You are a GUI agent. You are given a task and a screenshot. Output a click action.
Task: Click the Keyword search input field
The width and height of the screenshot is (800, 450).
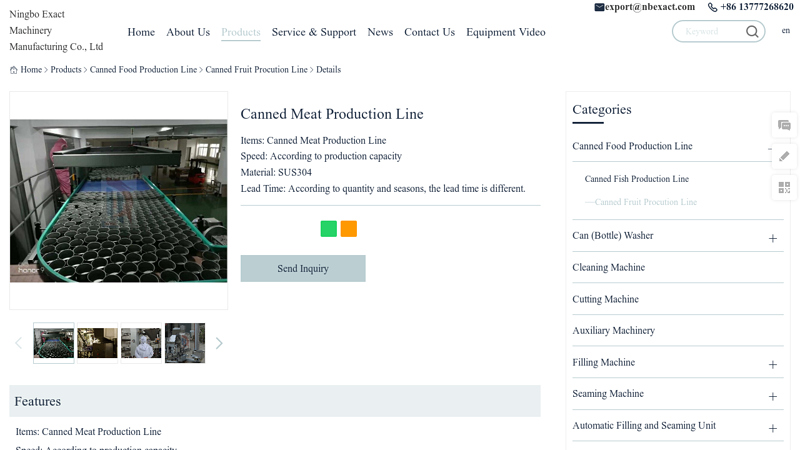point(709,32)
